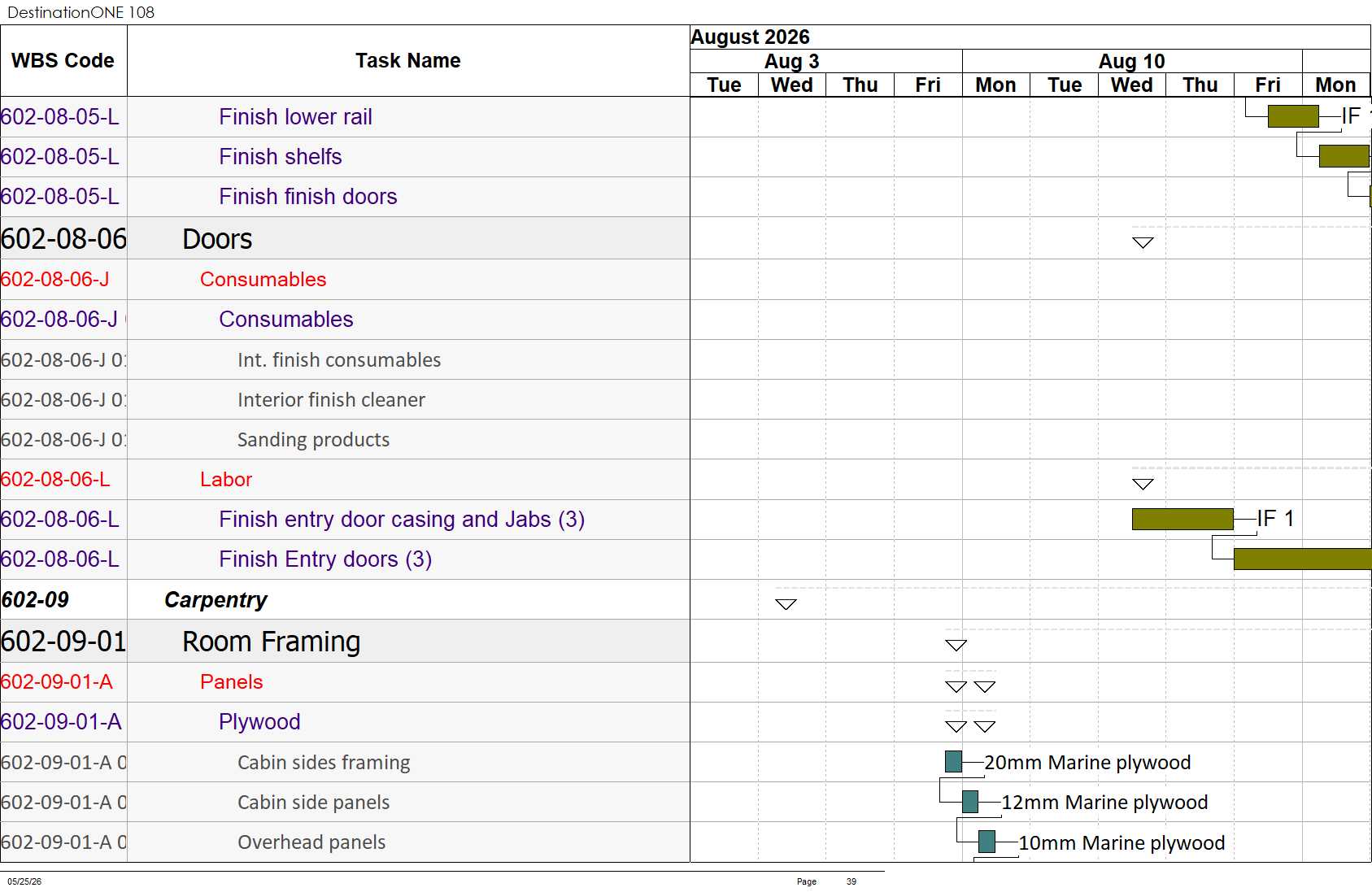Select Finish entry door casing and Jabs task

click(x=402, y=520)
